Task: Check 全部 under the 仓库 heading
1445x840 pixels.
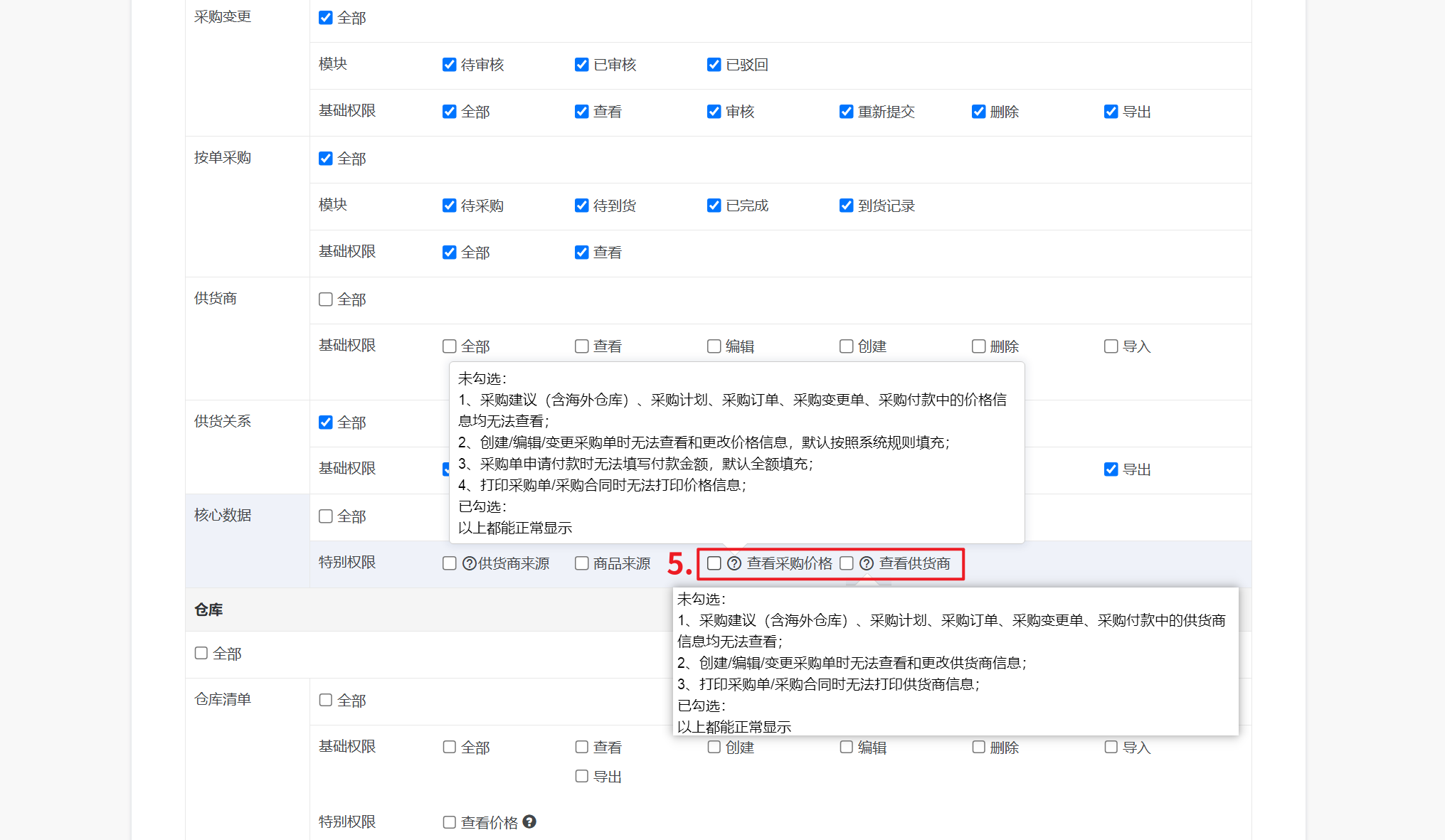Action: click(x=201, y=653)
